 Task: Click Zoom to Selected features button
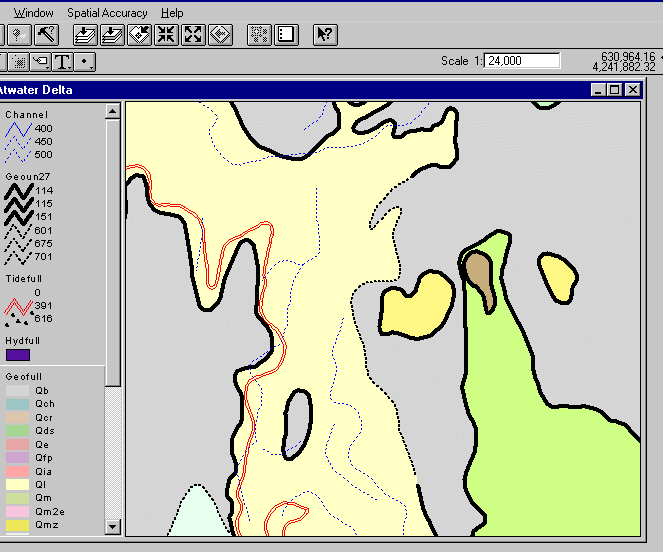(x=140, y=34)
